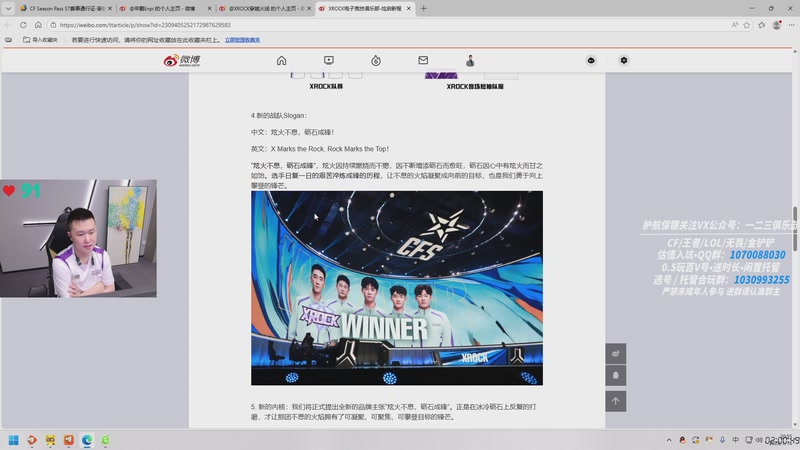The height and width of the screenshot is (450, 800).
Task: Close the XROCK穿越火线 homepage tab
Action: pyautogui.click(x=309, y=9)
